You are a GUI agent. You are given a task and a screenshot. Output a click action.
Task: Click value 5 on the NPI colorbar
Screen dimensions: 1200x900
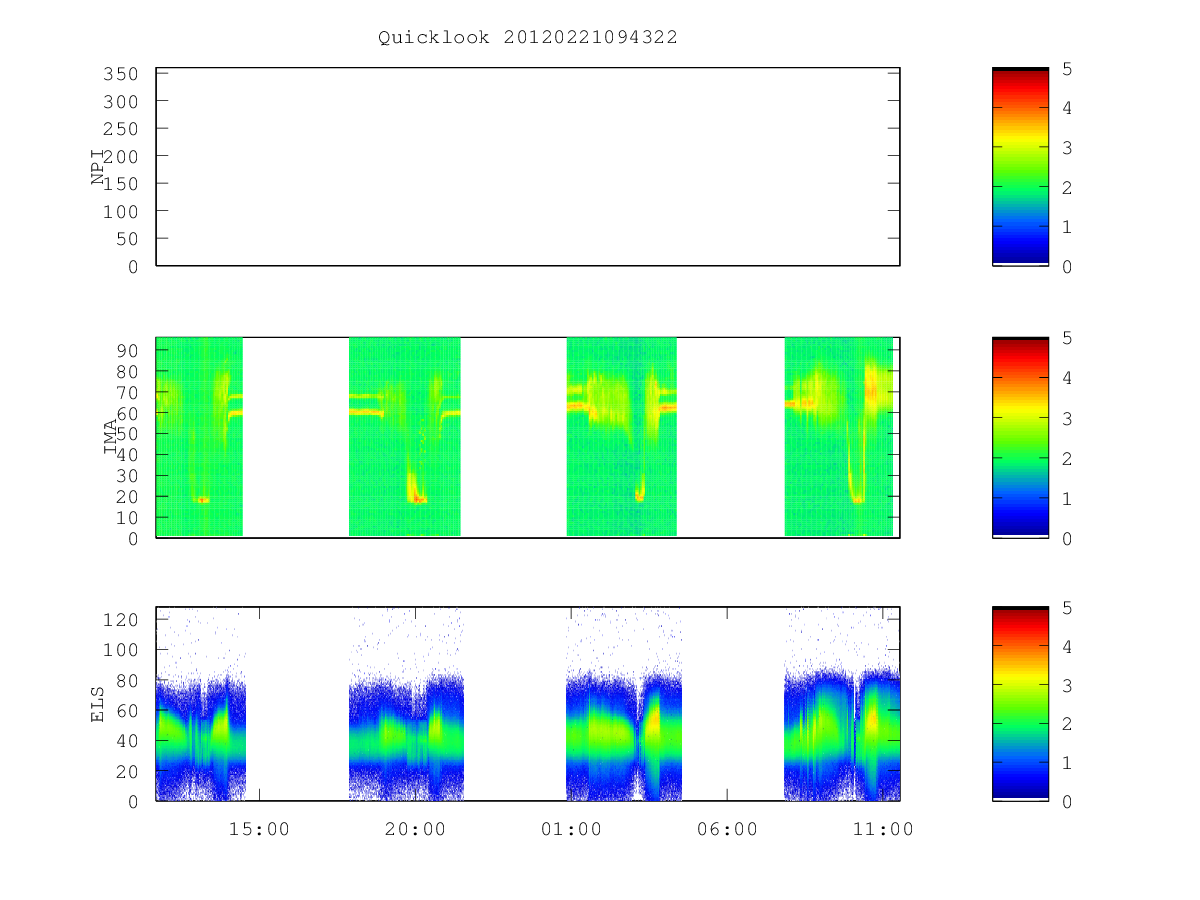[x=1068, y=69]
